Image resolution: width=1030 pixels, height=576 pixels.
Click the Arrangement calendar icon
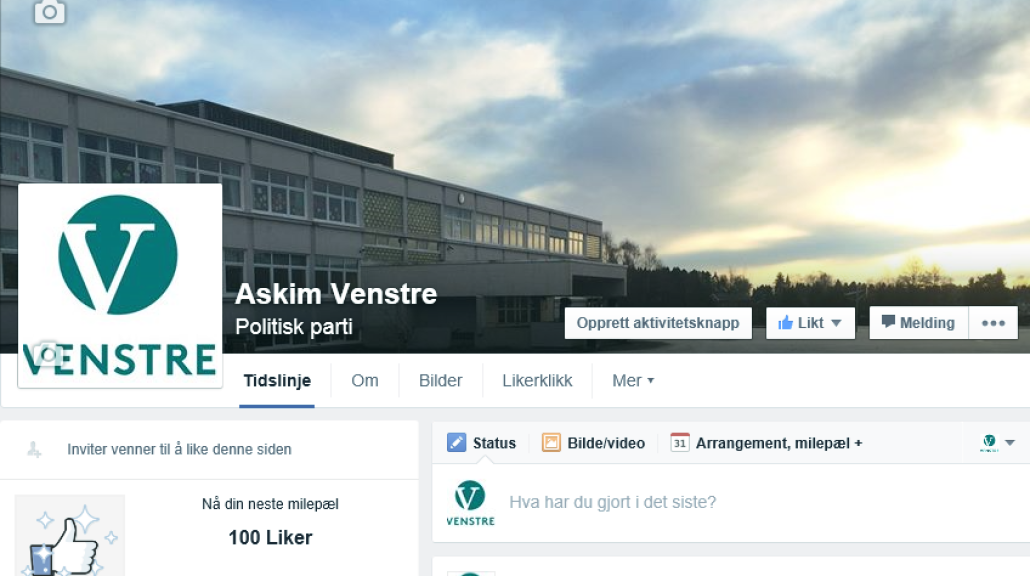[680, 443]
